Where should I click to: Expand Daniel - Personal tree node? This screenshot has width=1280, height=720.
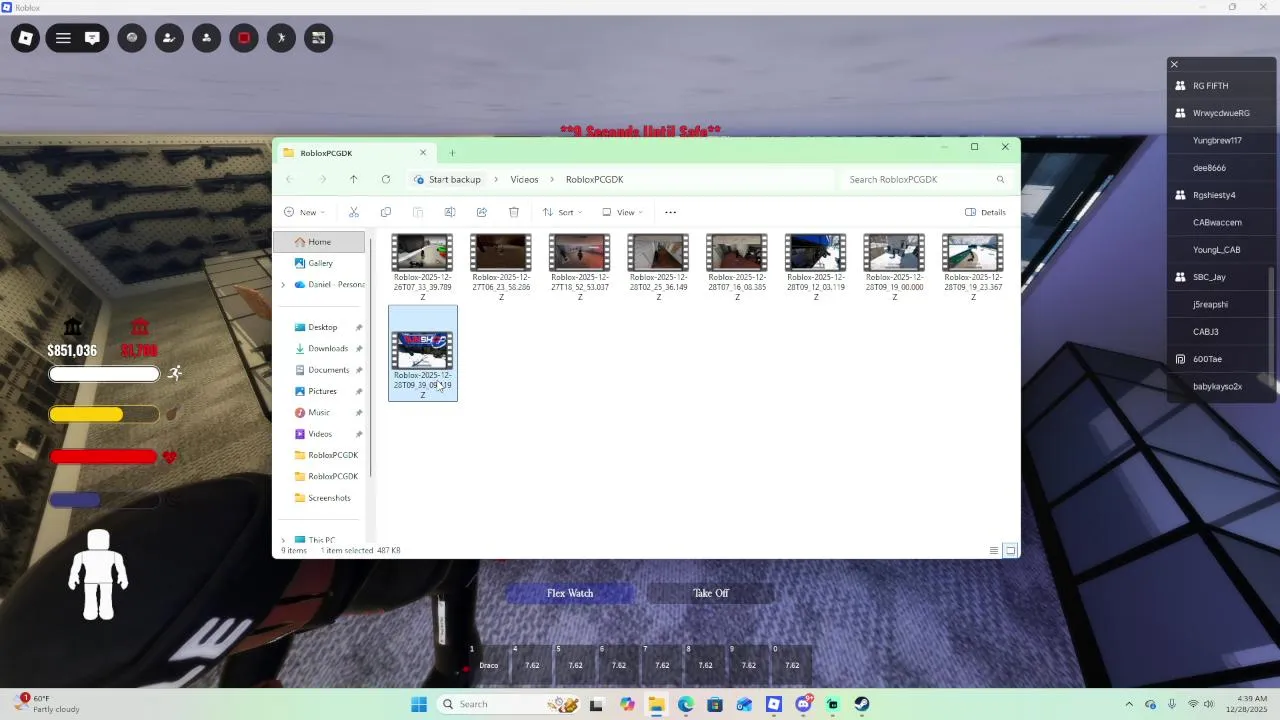283,285
